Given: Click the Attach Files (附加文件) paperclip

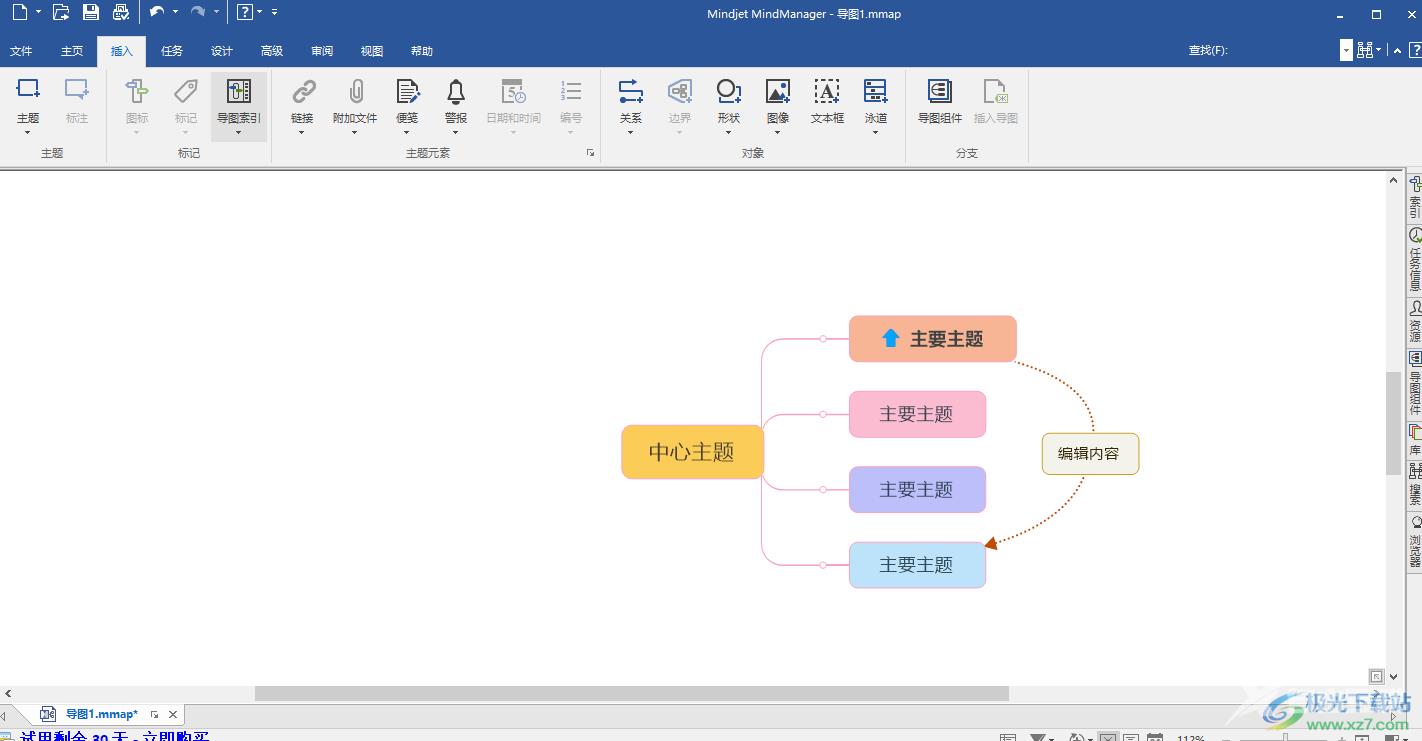Looking at the screenshot, I should coord(355,91).
